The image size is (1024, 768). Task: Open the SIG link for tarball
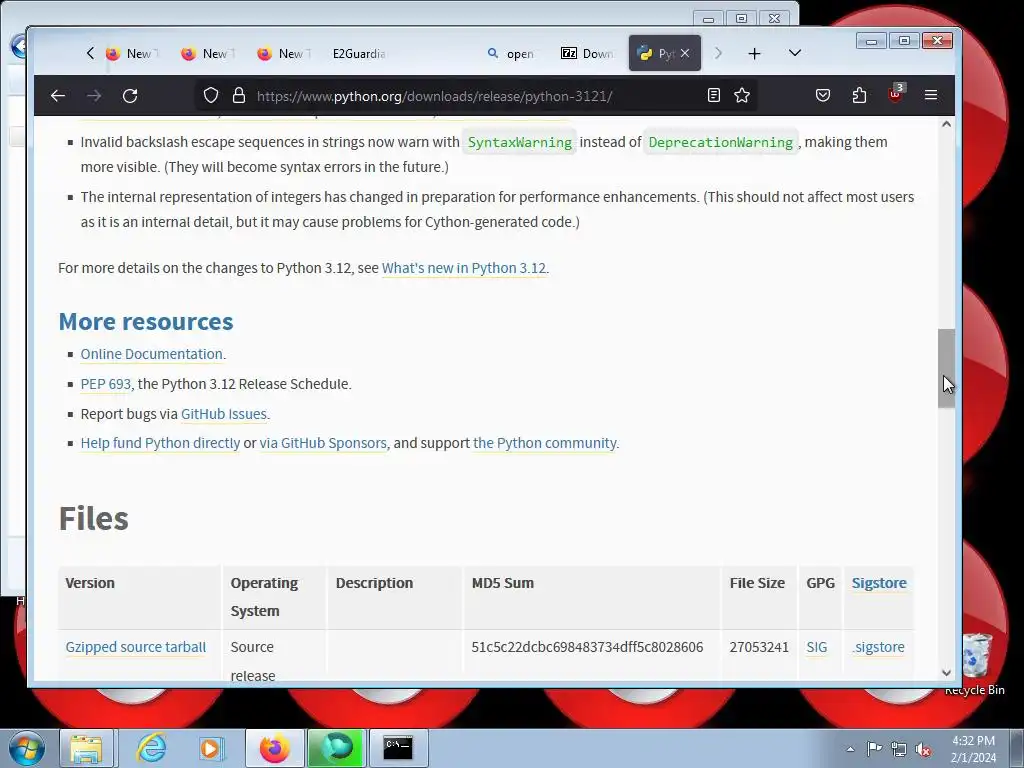[x=816, y=647]
